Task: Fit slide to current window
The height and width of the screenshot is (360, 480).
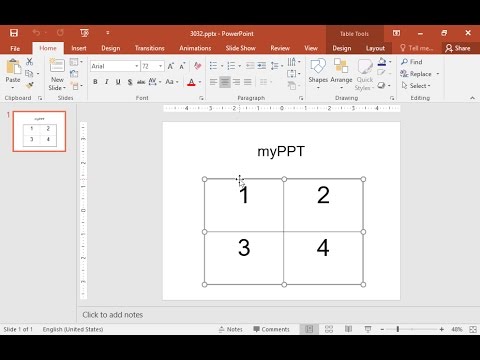Action: click(473, 329)
